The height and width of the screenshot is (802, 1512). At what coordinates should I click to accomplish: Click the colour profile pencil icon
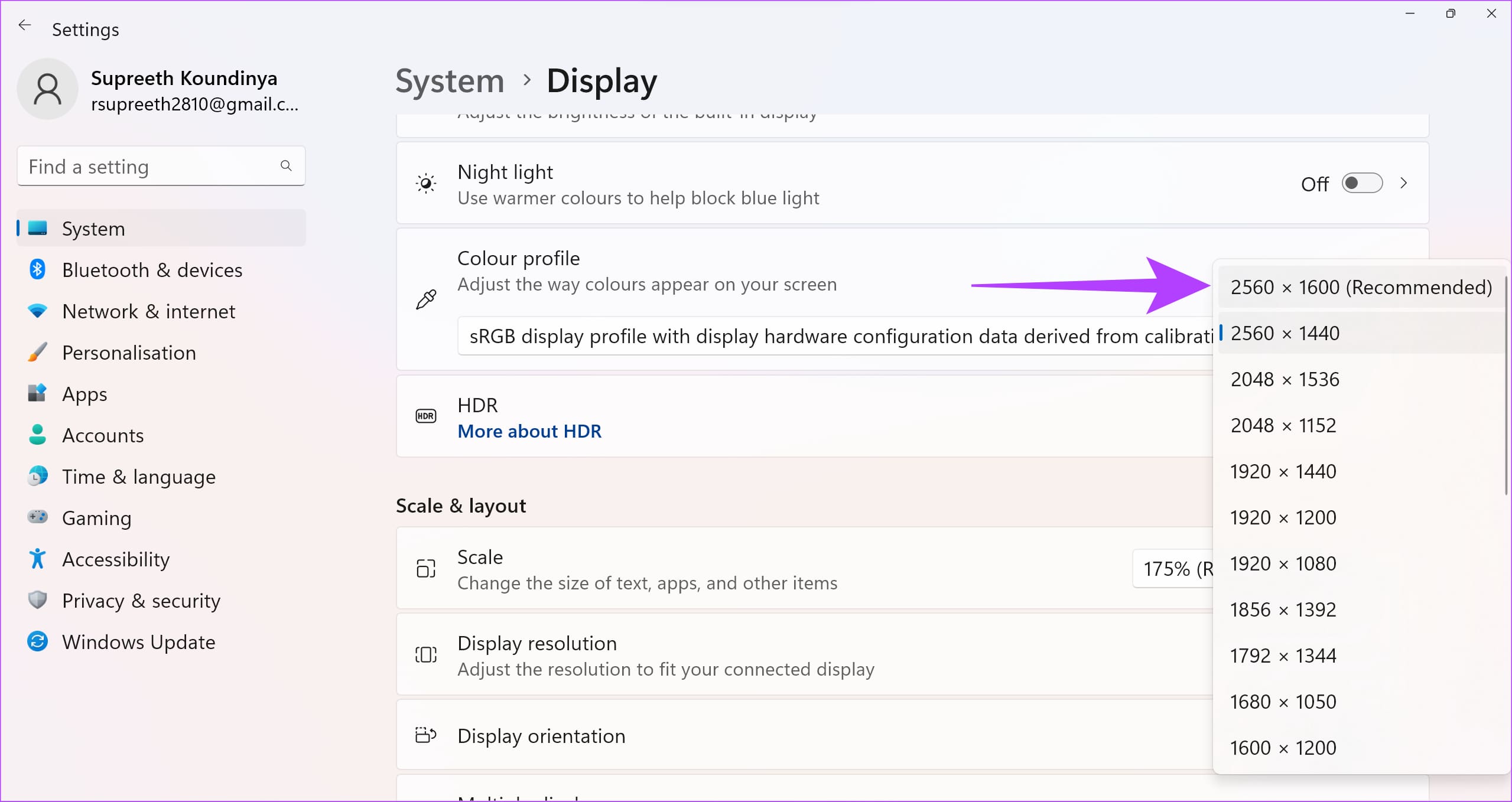click(425, 299)
